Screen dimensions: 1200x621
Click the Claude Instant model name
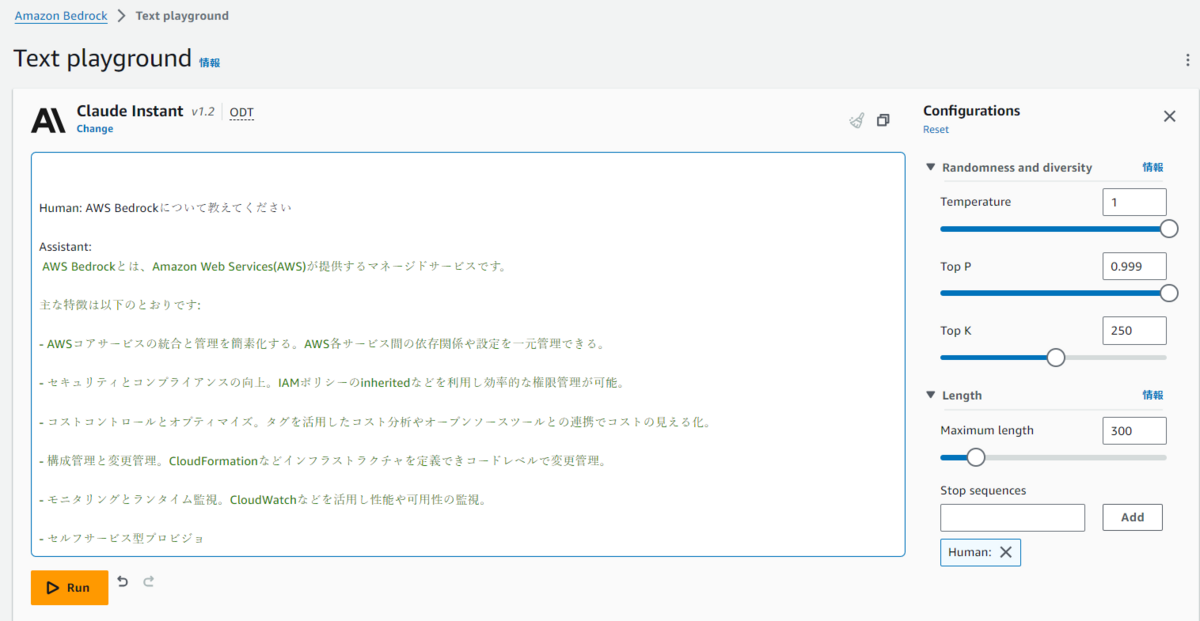tap(130, 111)
